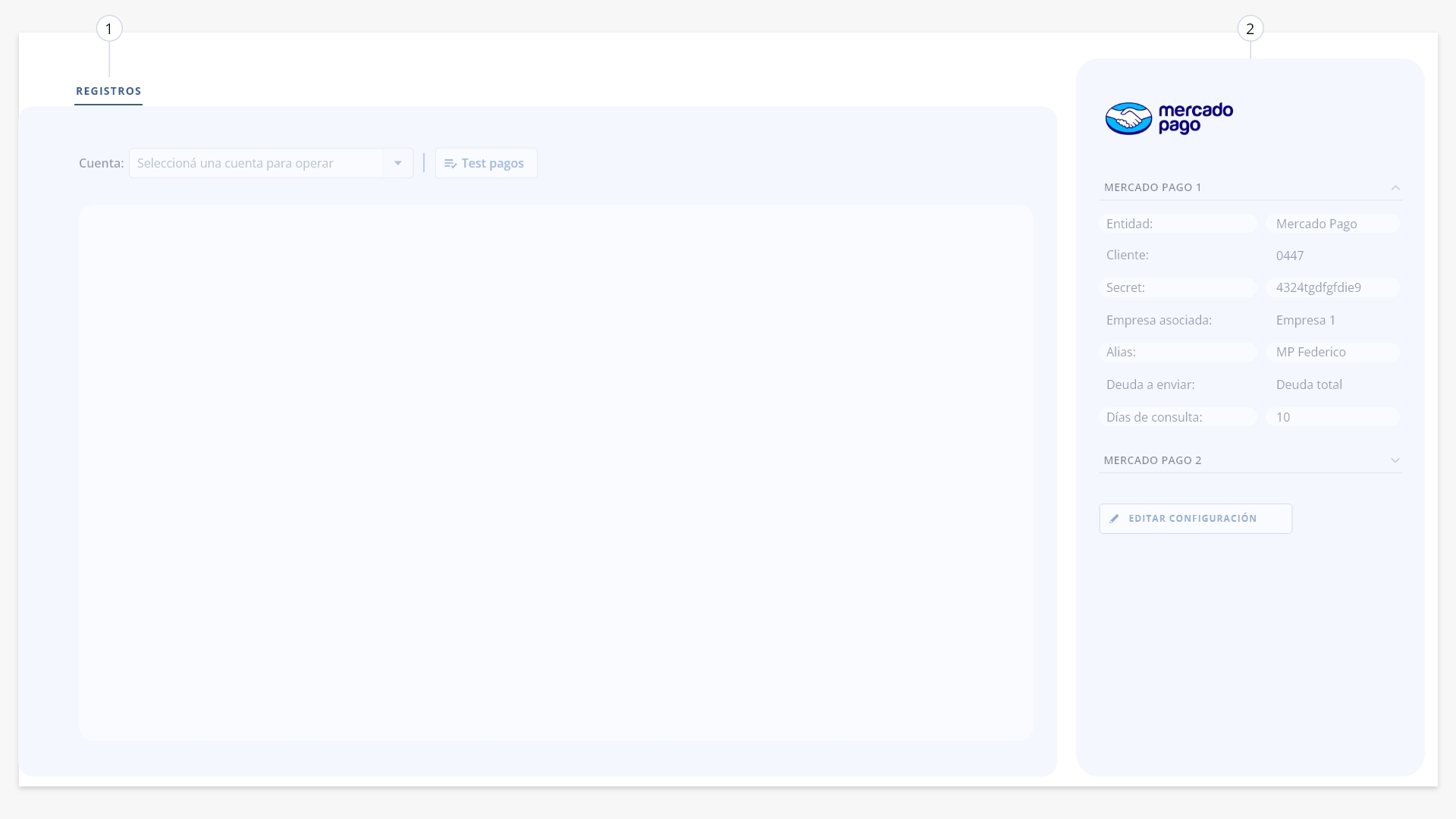1456x819 pixels.
Task: Open the Registros tab
Action: [x=108, y=91]
